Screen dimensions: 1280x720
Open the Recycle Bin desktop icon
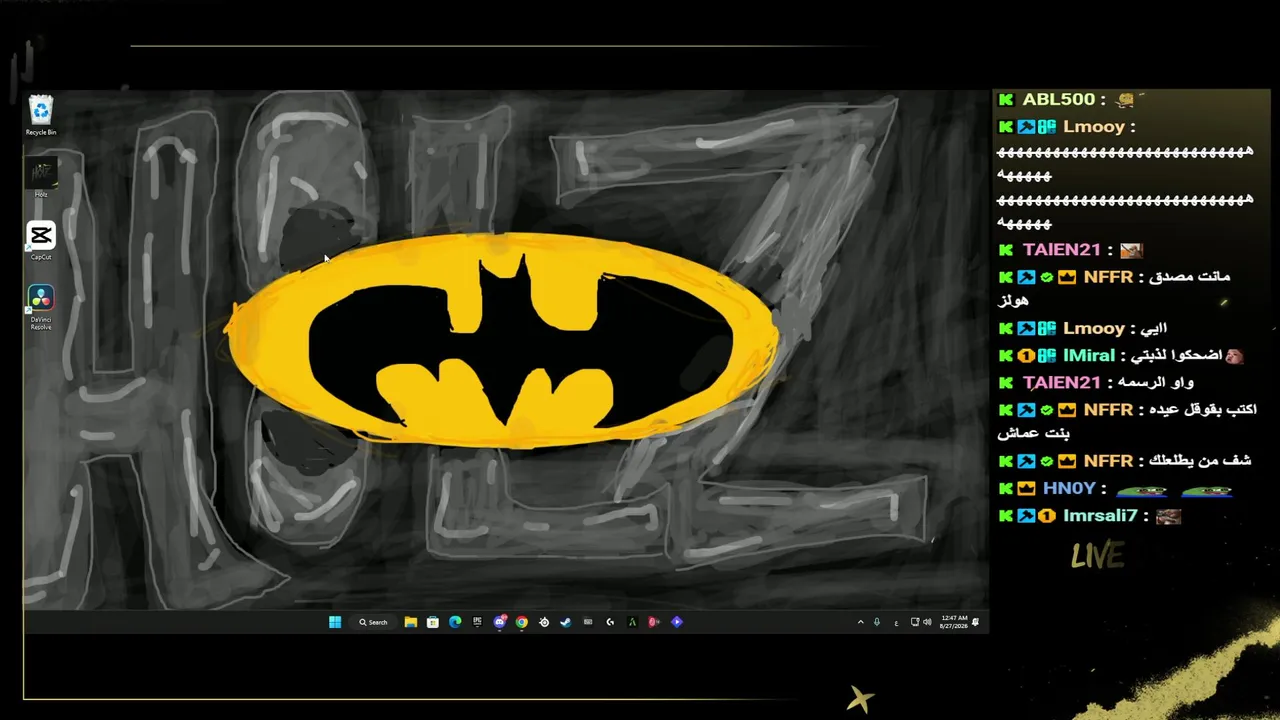[x=40, y=115]
